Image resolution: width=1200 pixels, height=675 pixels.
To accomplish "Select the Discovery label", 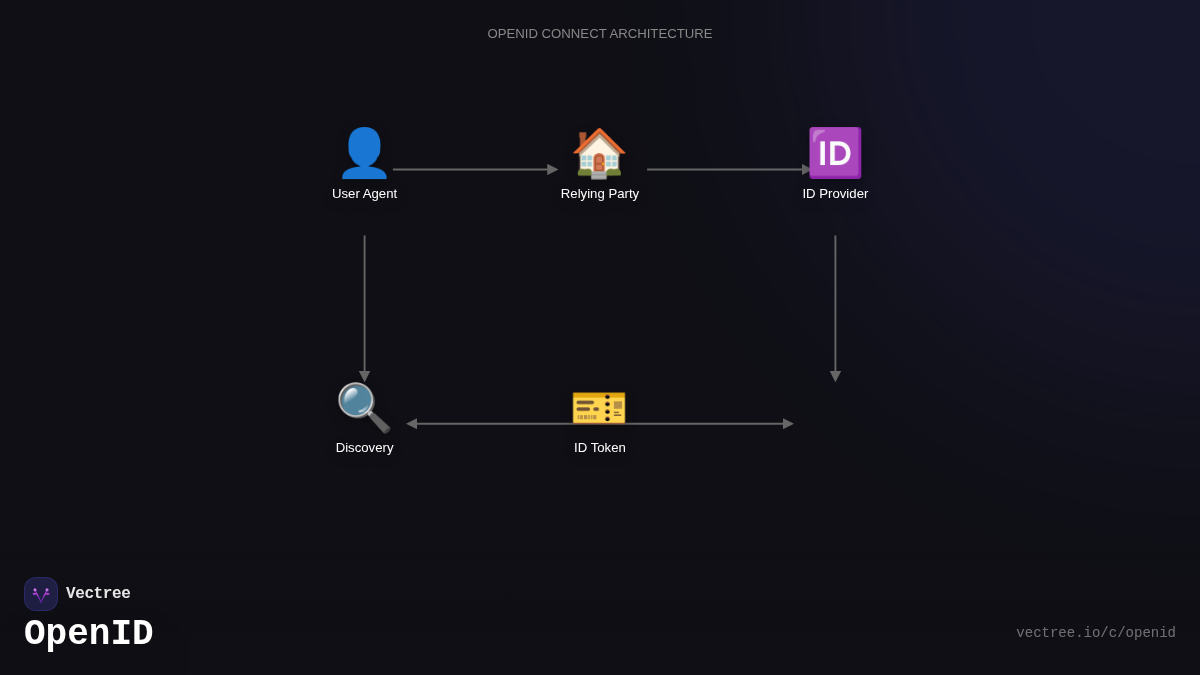I will 364,447.
